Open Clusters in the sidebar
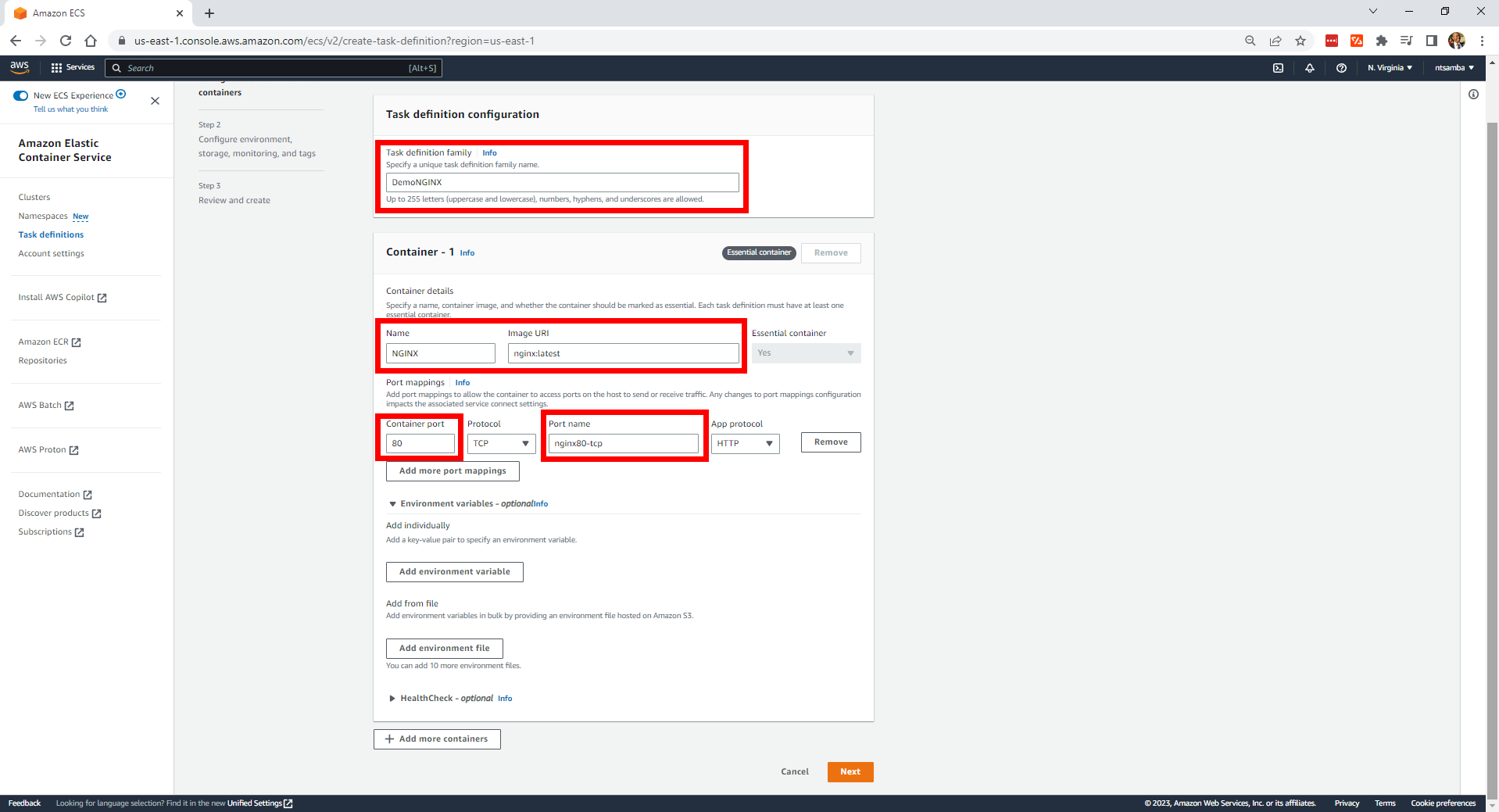The width and height of the screenshot is (1499, 812). click(34, 197)
